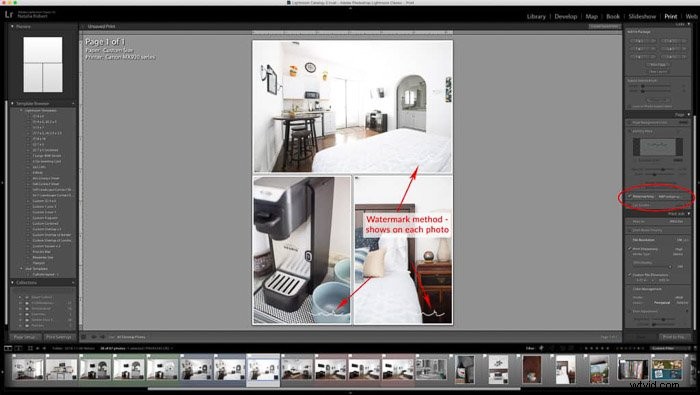Select the first filmstrip thumbnail
Image resolution: width=700 pixels, height=395 pixels.
28,370
